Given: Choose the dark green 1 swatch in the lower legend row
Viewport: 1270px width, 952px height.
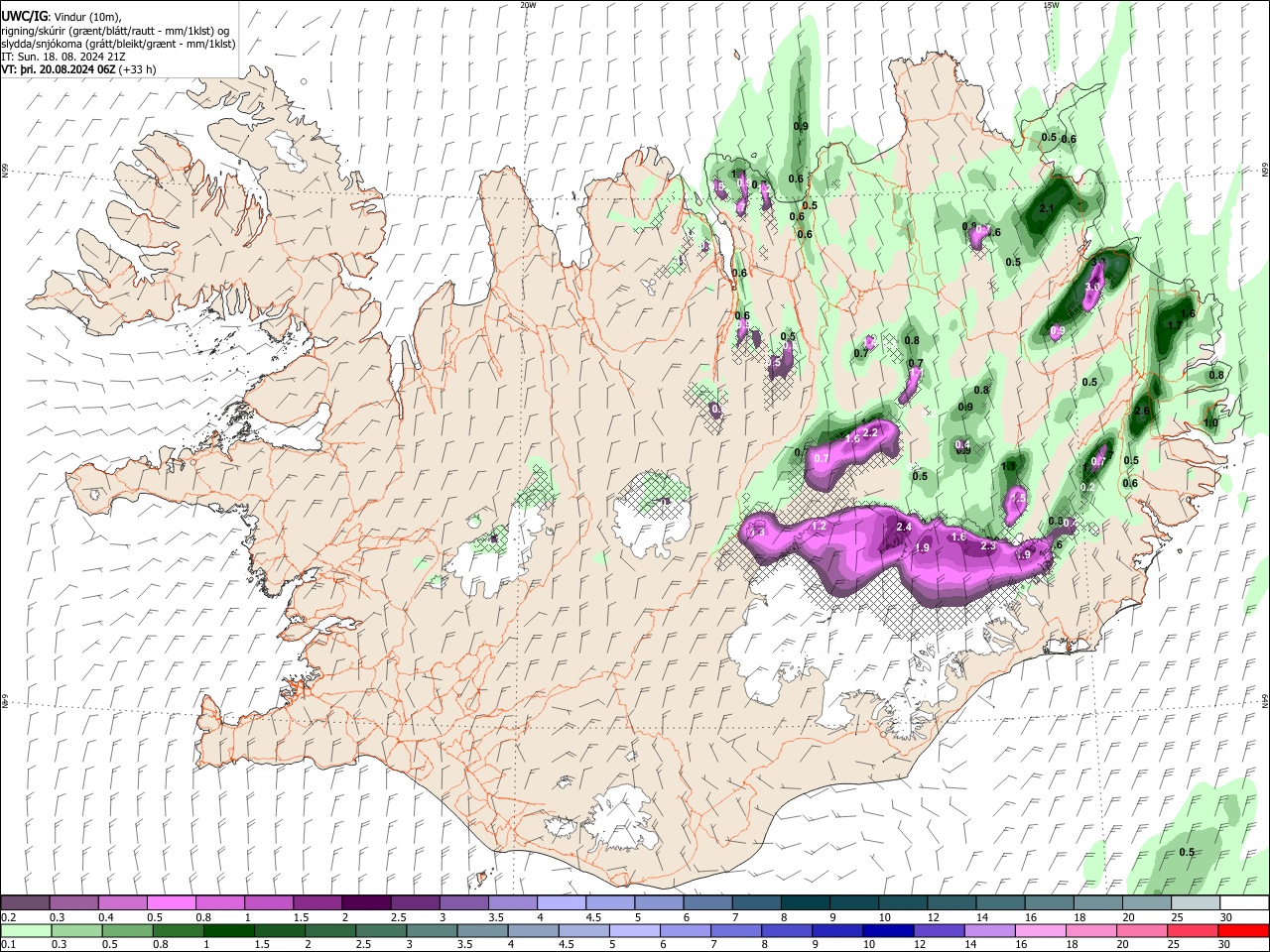Looking at the screenshot, I should (x=231, y=931).
